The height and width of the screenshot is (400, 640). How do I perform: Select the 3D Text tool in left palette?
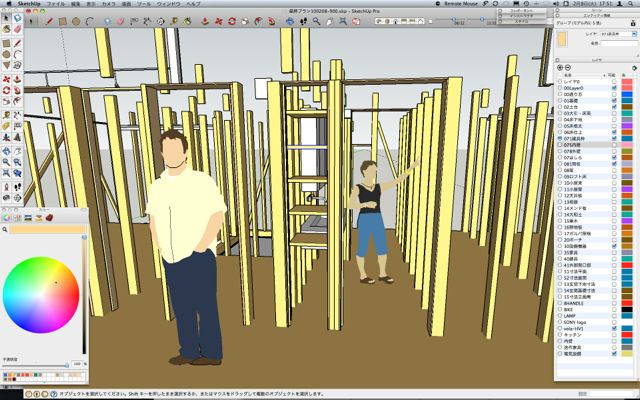pyautogui.click(x=17, y=138)
